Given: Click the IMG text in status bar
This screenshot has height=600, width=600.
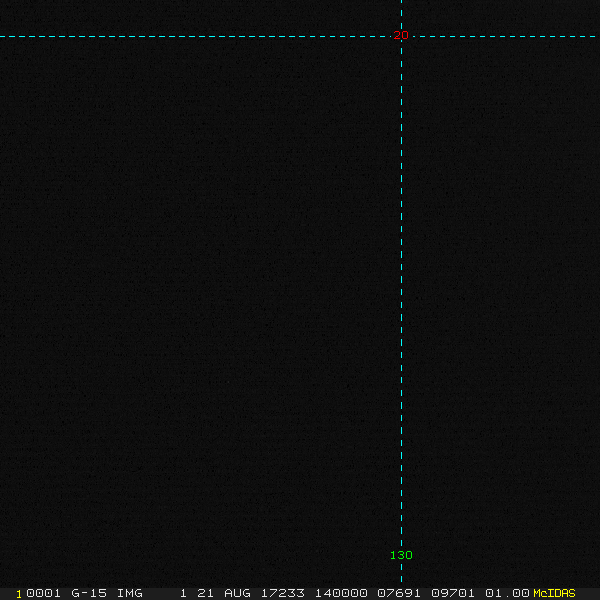Looking at the screenshot, I should 129,593.
